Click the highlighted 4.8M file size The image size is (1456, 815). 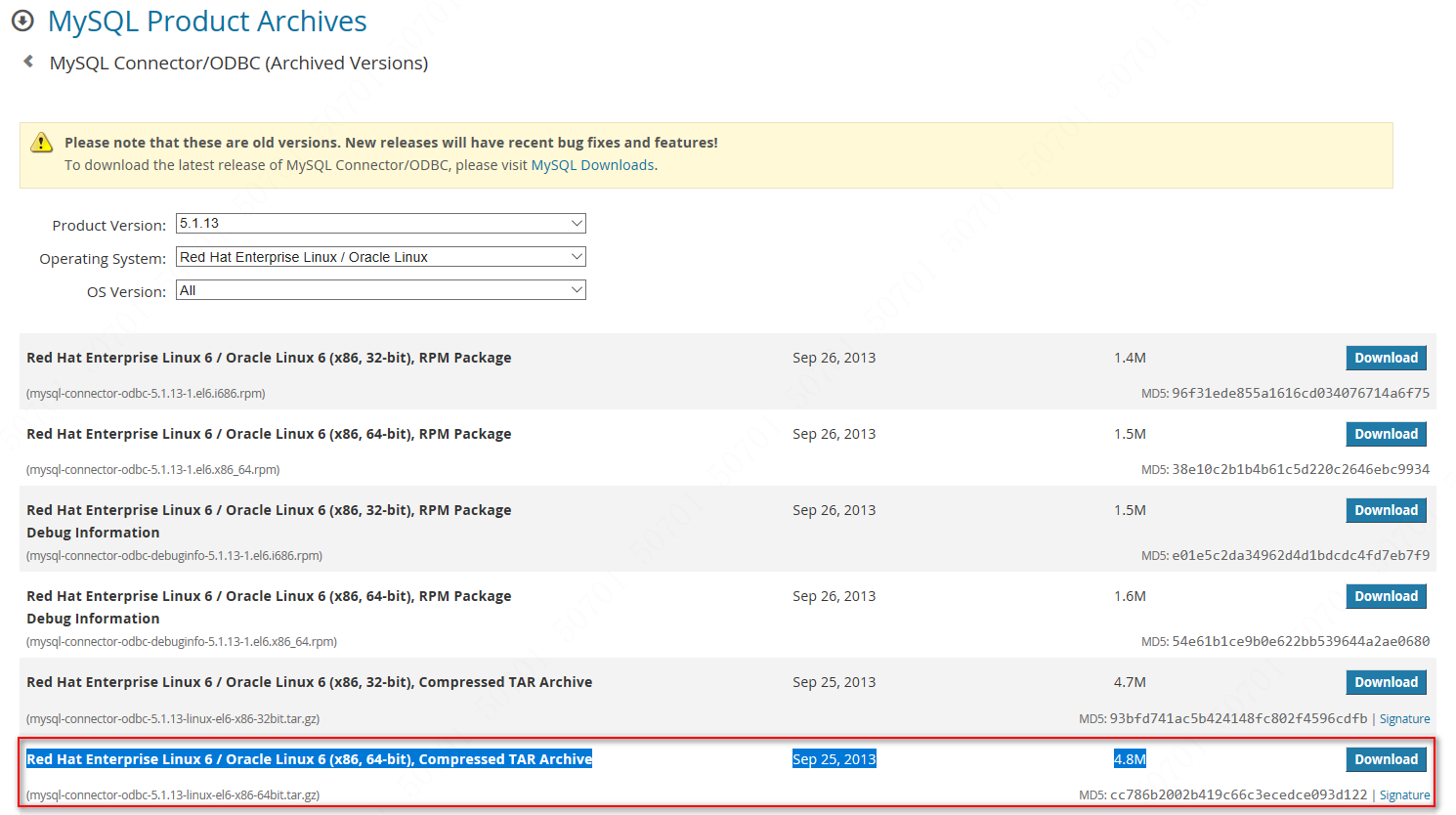coord(1130,759)
